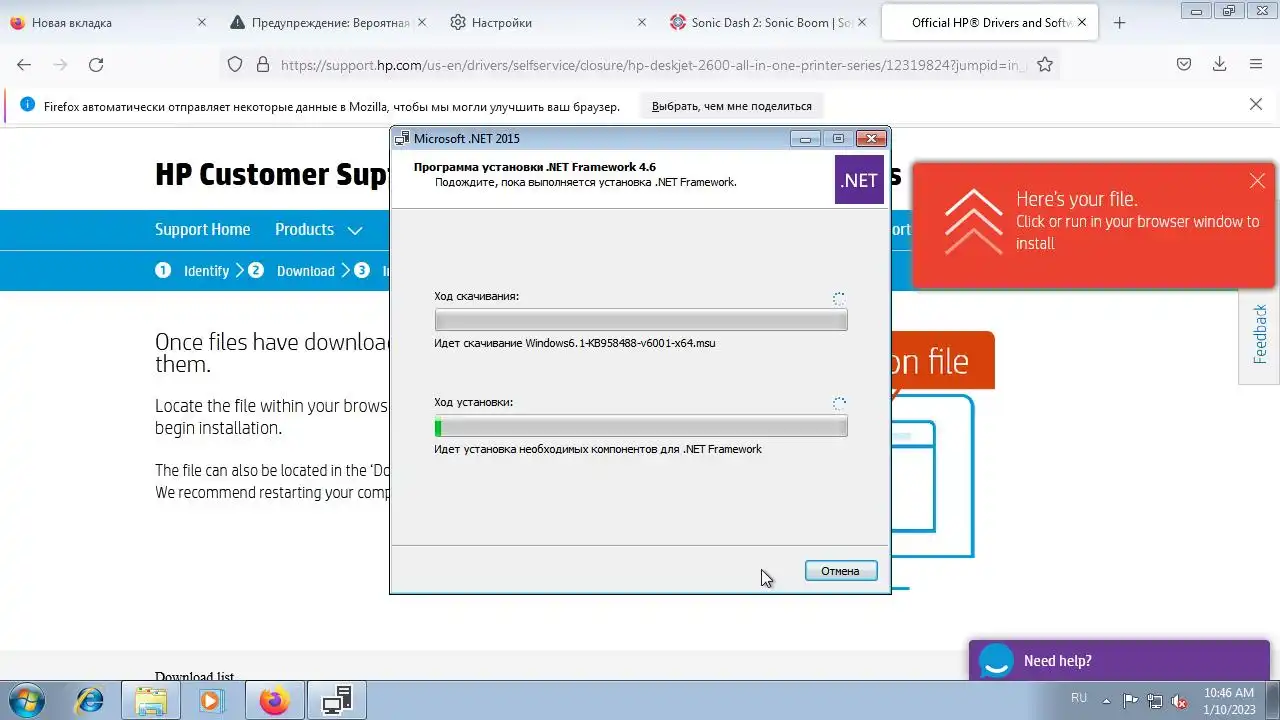Image resolution: width=1280 pixels, height=720 pixels.
Task: Click Отмена button in .NET installer
Action: (x=841, y=571)
